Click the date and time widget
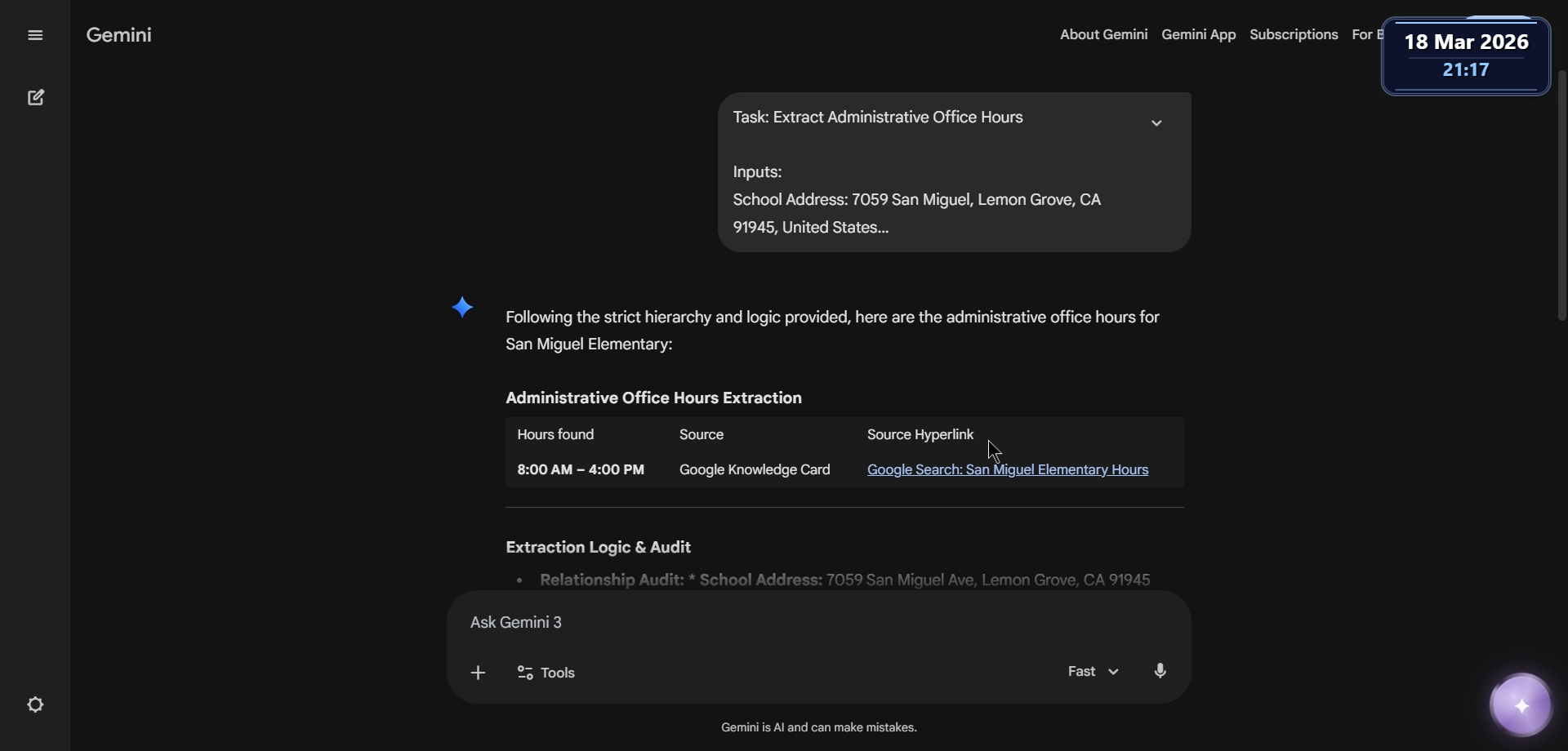The image size is (1568, 751). point(1466,56)
